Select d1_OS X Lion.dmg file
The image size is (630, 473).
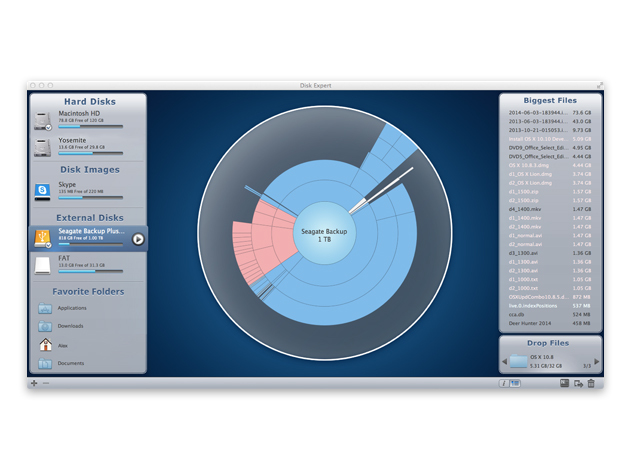550,174
